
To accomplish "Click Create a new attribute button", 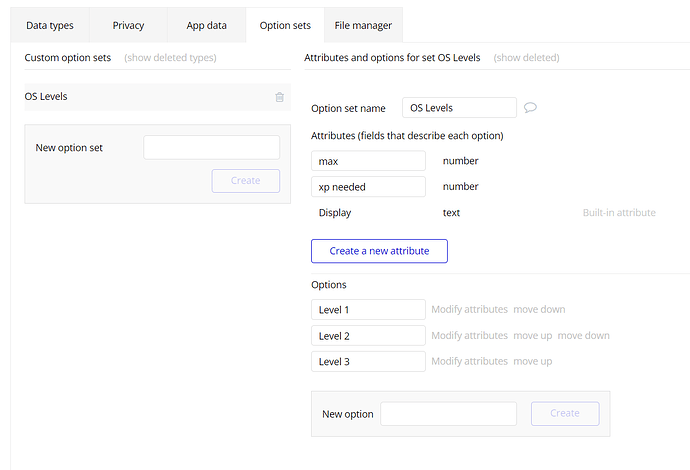I will point(379,251).
